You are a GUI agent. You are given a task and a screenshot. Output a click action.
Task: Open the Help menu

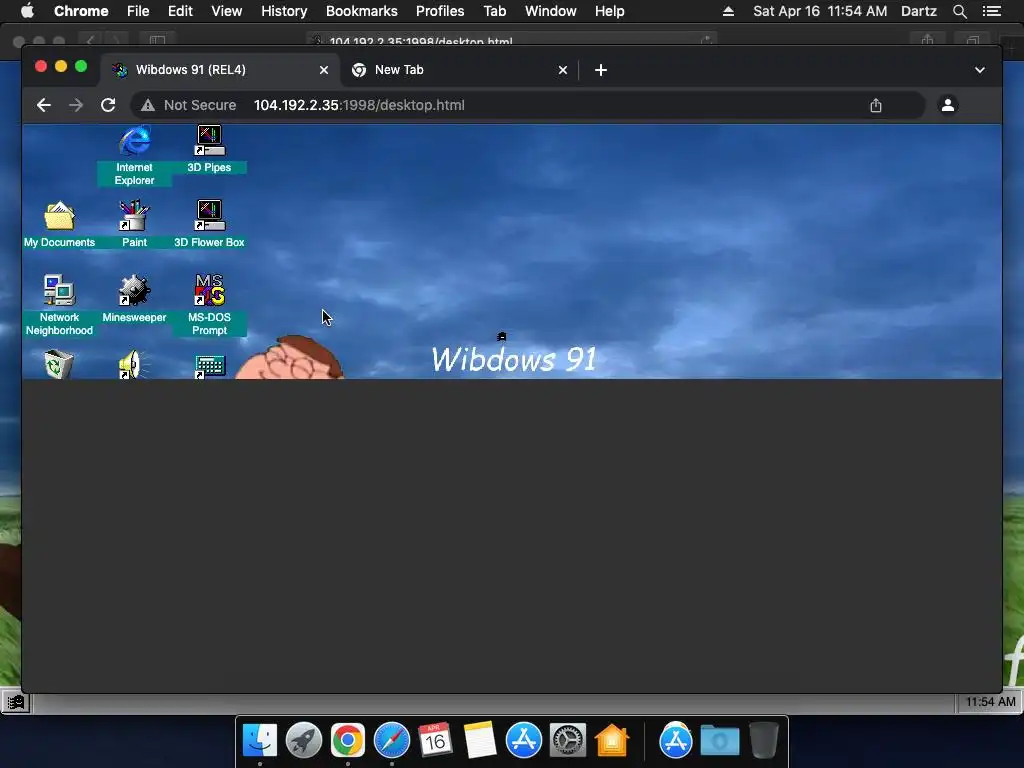(x=609, y=11)
